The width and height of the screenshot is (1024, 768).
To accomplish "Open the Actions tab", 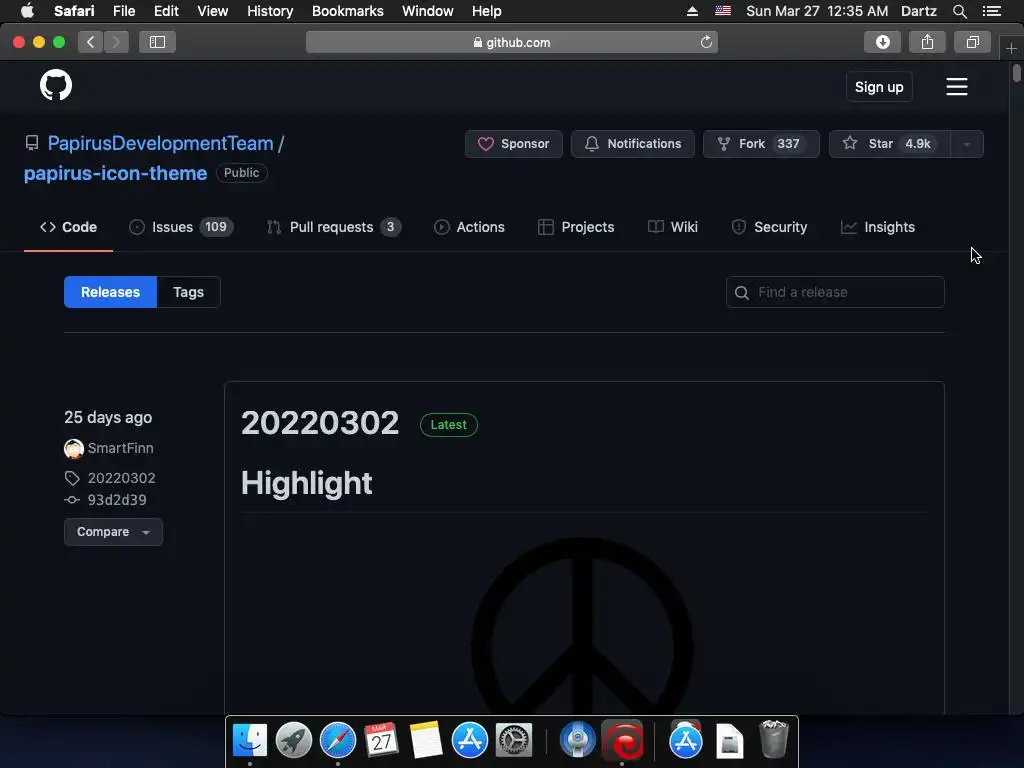I will point(470,227).
